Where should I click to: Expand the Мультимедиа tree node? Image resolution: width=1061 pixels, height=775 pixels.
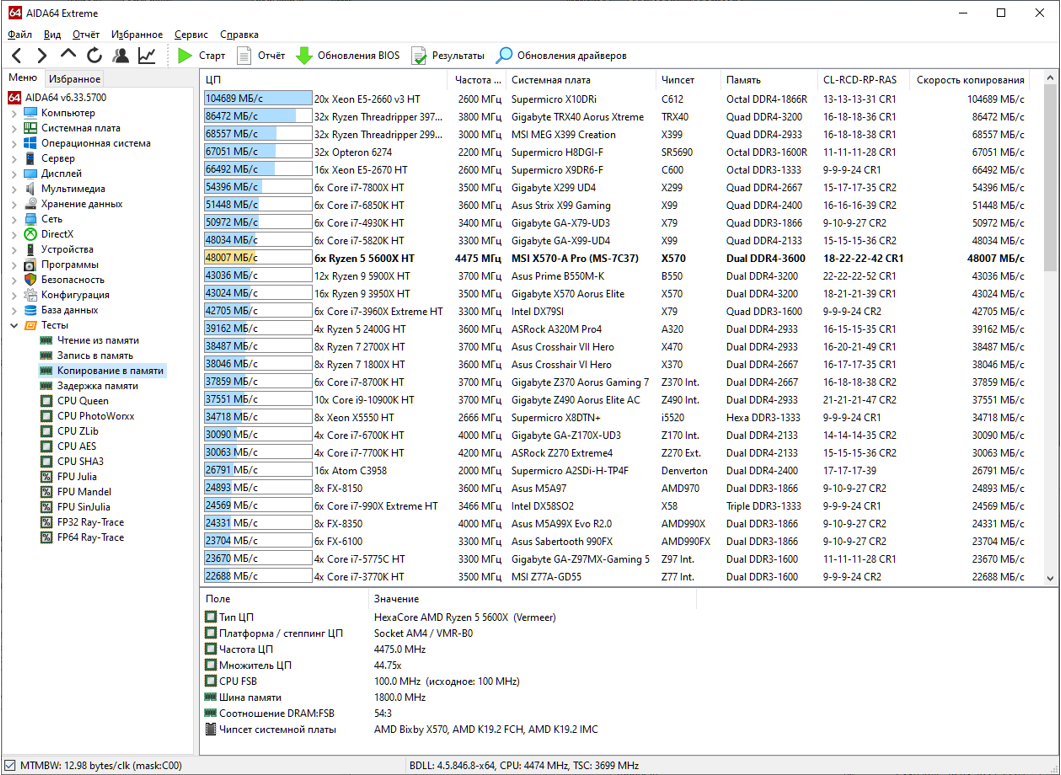[14, 189]
